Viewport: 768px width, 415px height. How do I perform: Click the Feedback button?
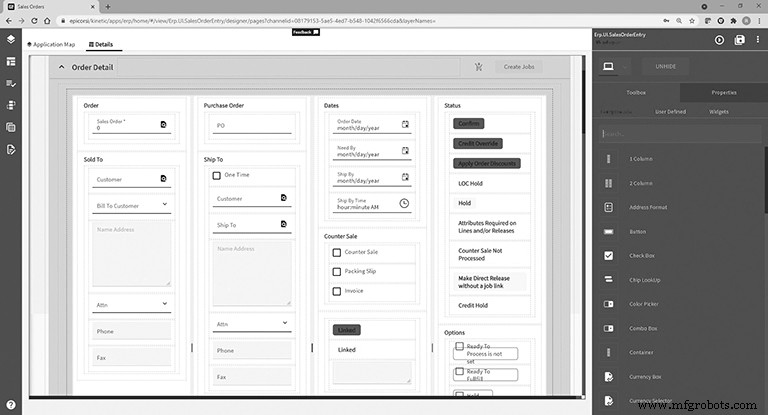(x=306, y=32)
